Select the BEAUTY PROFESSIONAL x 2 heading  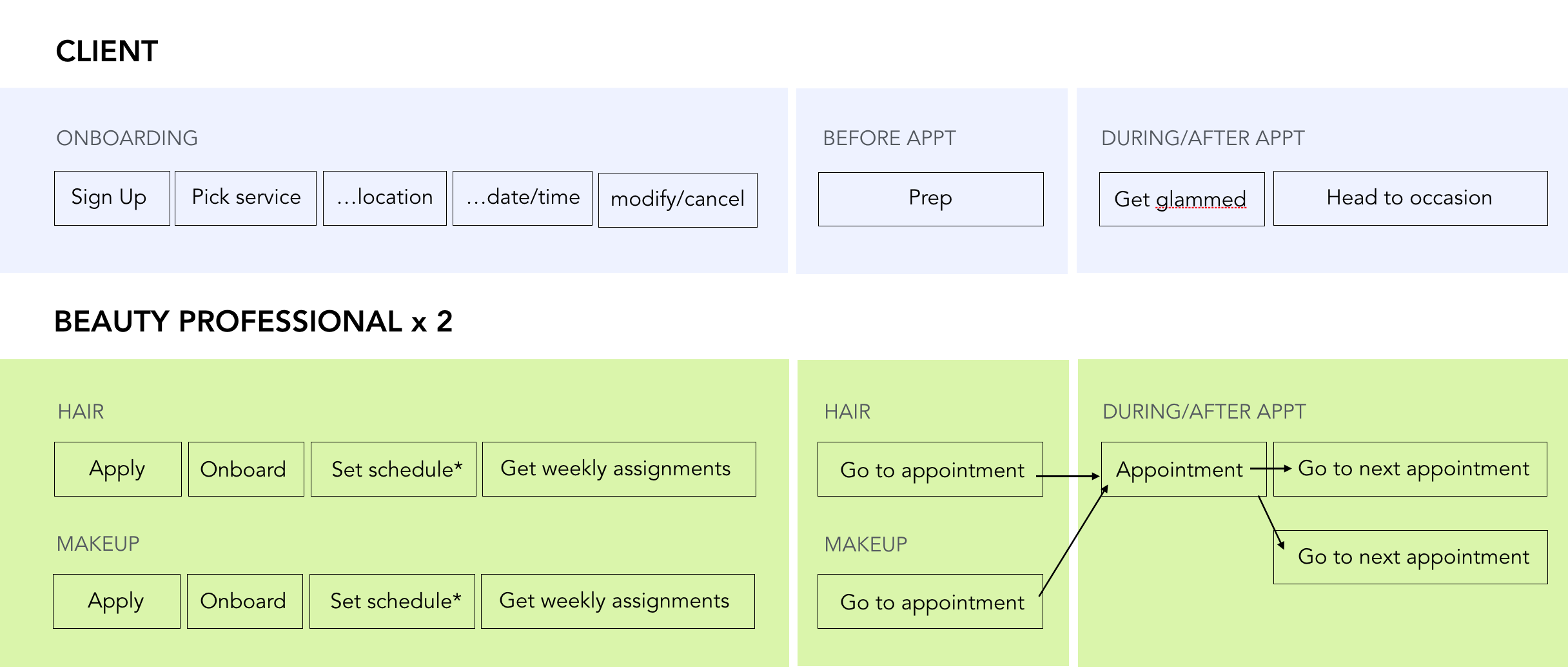coord(253,321)
